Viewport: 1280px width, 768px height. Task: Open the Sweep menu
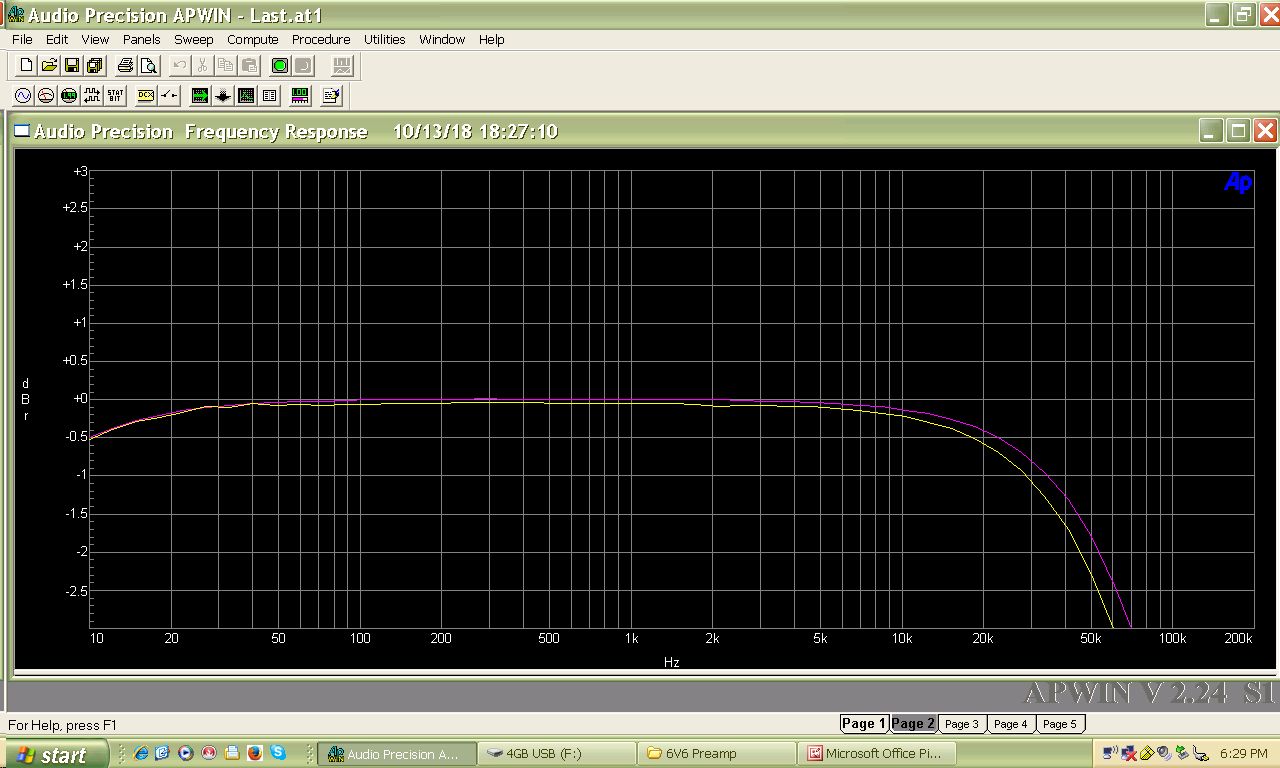click(194, 40)
